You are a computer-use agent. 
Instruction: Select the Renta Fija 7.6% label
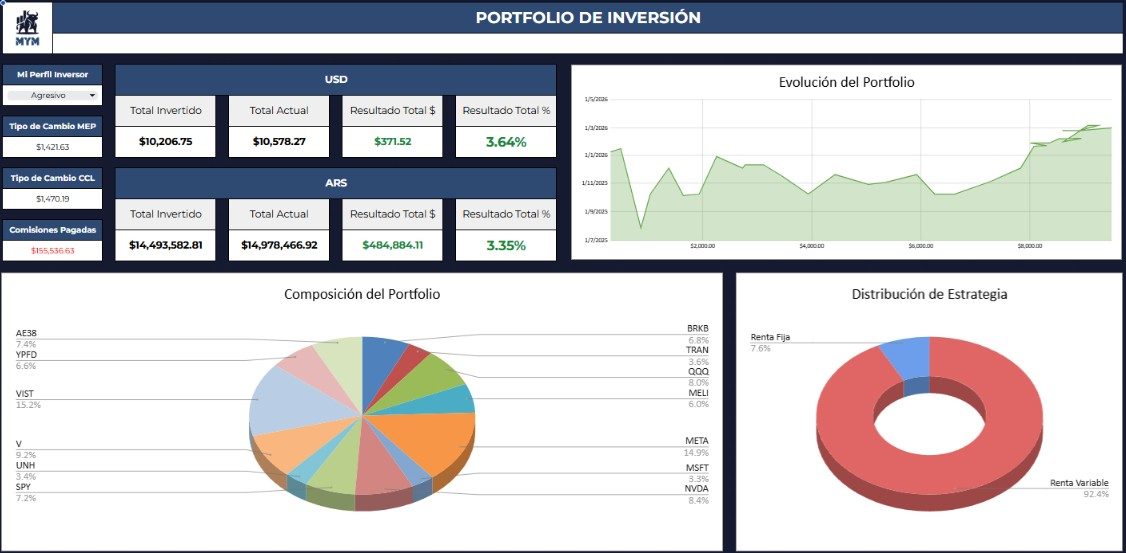(770, 342)
